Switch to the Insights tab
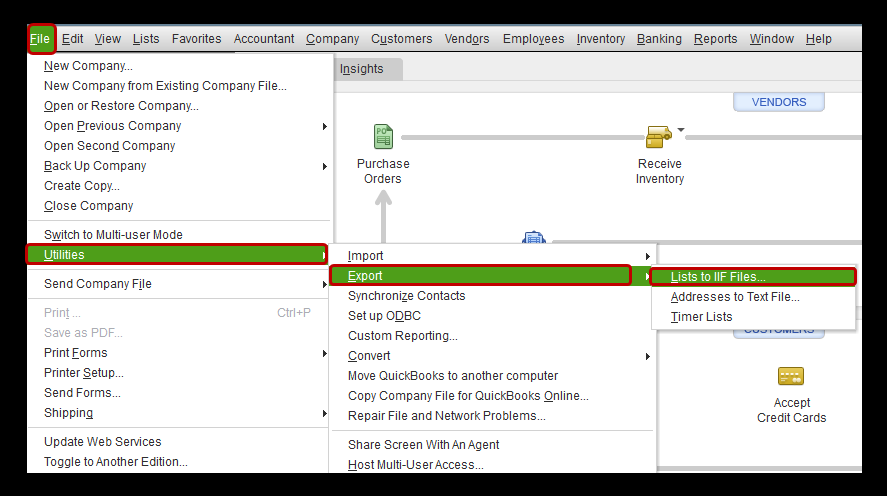Screen dimensions: 887x496 click(x=361, y=69)
